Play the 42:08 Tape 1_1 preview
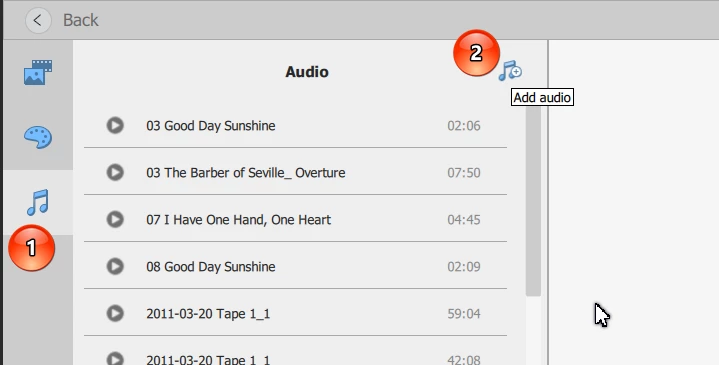The width and height of the screenshot is (719, 365). click(115, 359)
